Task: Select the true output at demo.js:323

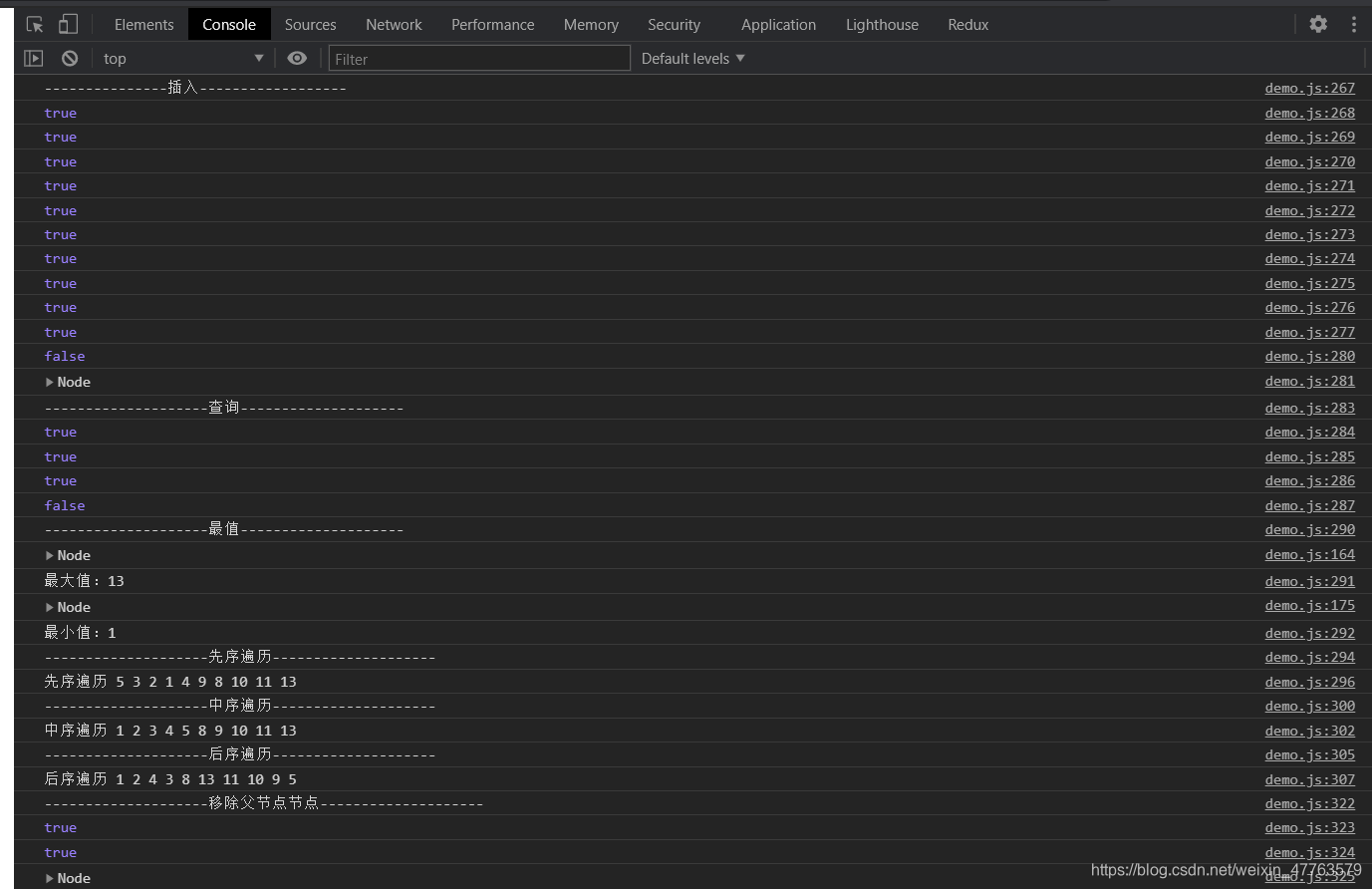Action: pyautogui.click(x=60, y=827)
